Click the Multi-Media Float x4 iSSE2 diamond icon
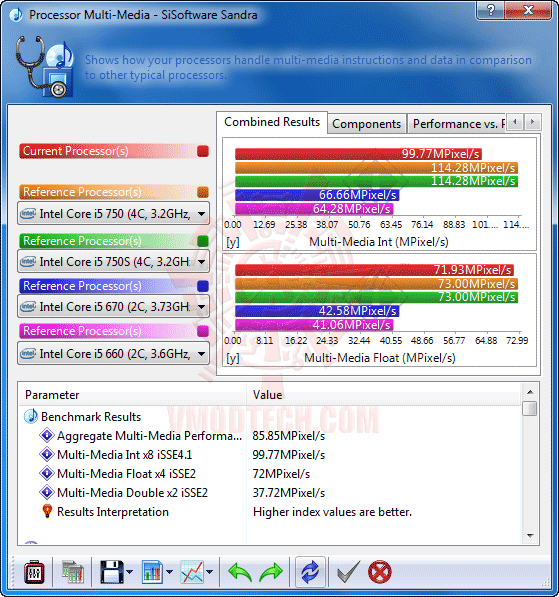This screenshot has height=597, width=559. pyautogui.click(x=47, y=473)
